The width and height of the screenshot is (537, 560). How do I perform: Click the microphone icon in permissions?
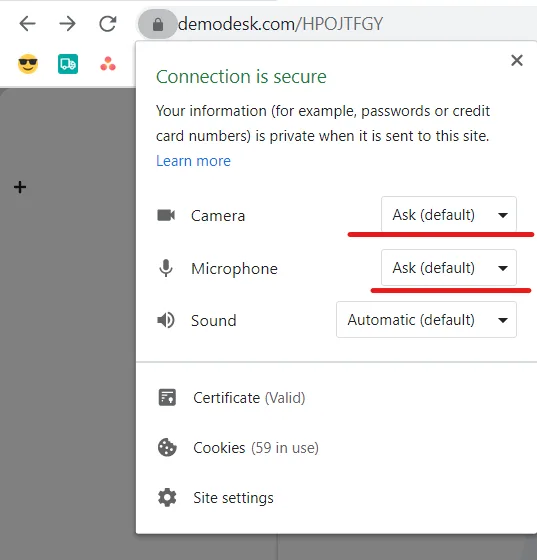point(166,268)
